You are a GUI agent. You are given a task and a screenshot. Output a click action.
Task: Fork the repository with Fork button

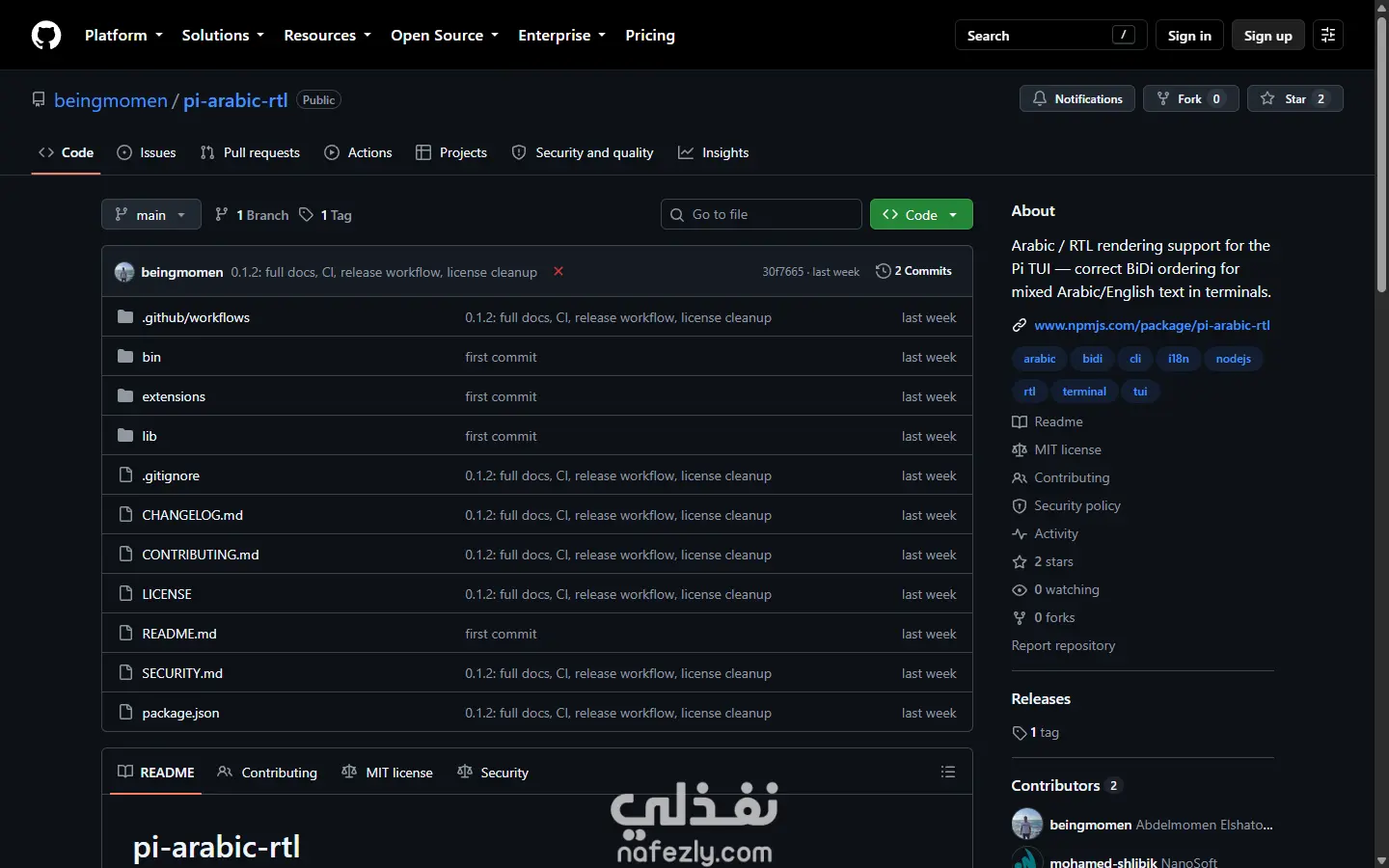tap(1191, 99)
